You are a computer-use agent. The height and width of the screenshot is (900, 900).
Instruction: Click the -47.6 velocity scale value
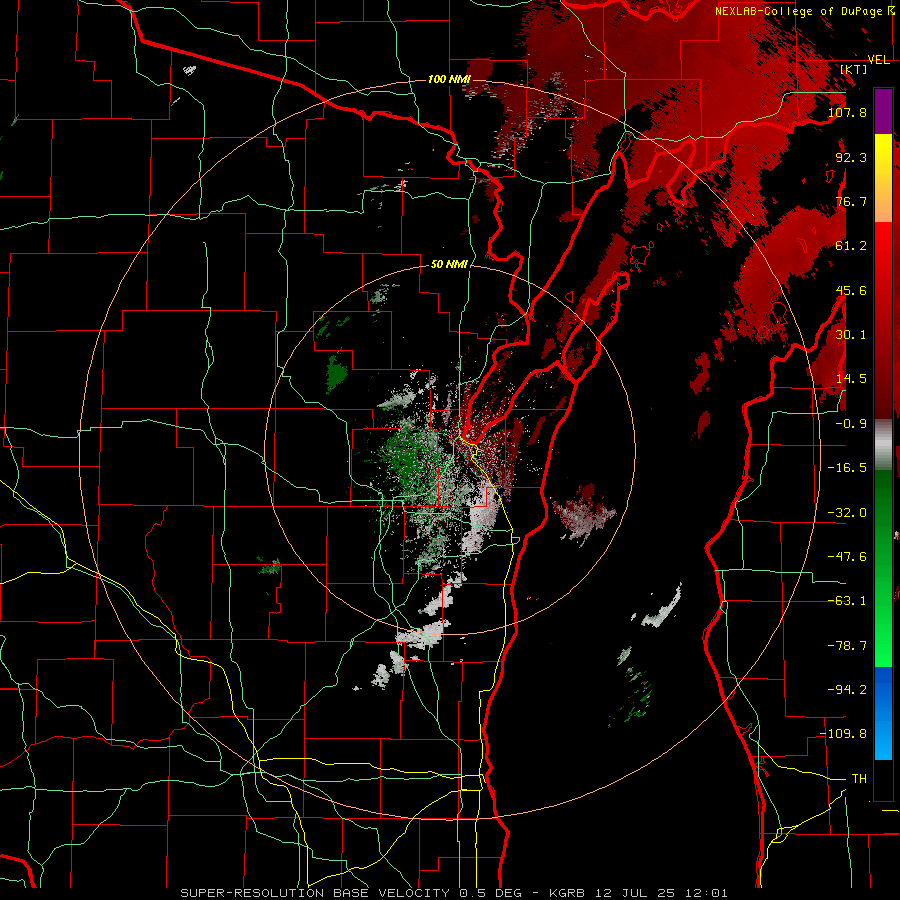pos(847,557)
